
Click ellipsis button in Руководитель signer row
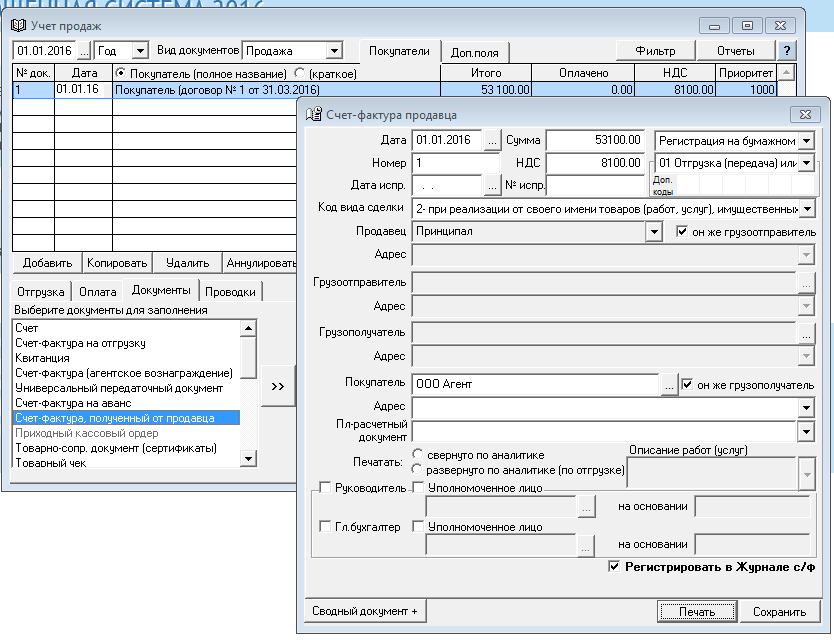tap(586, 507)
